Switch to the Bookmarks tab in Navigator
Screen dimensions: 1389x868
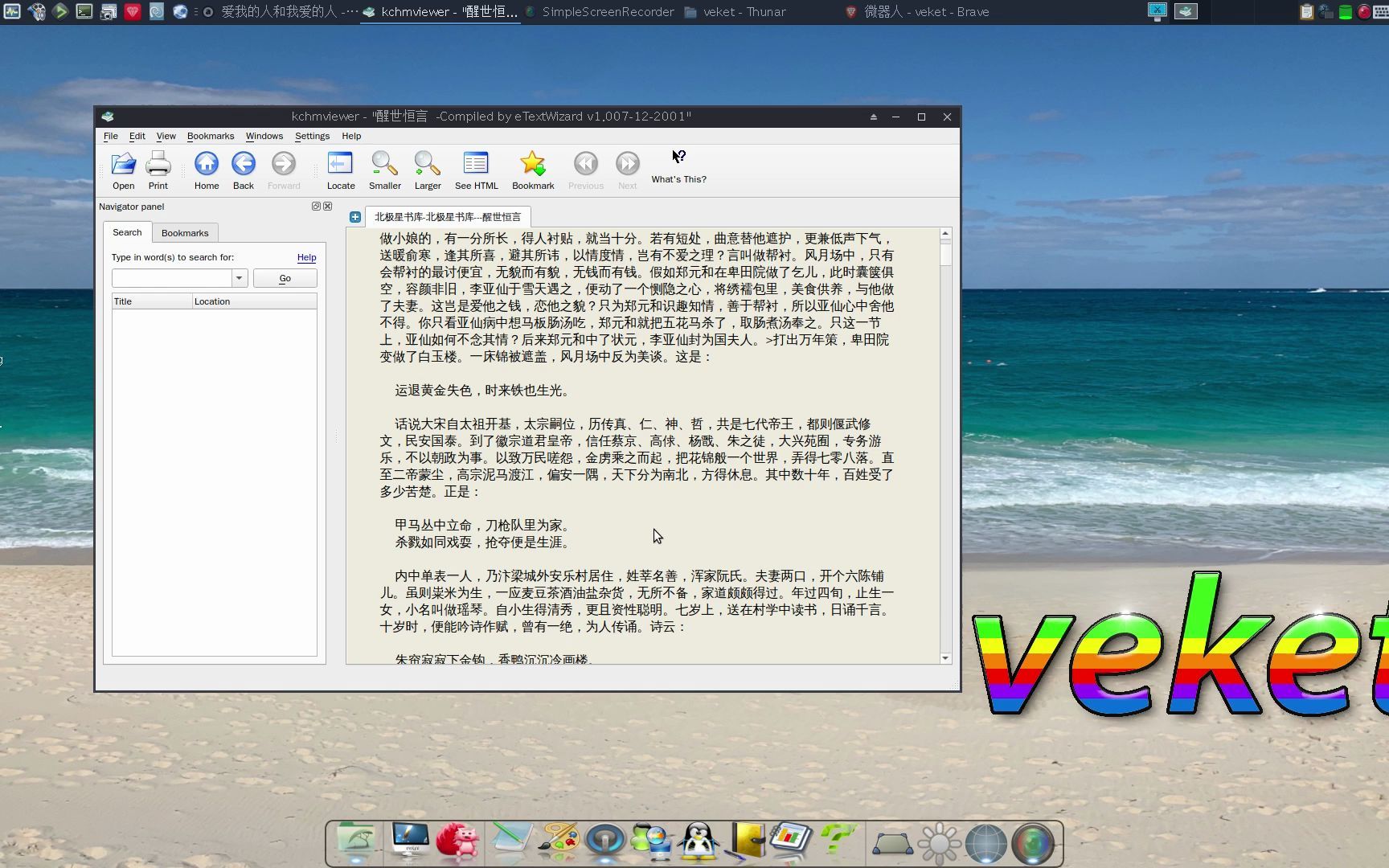(x=185, y=233)
